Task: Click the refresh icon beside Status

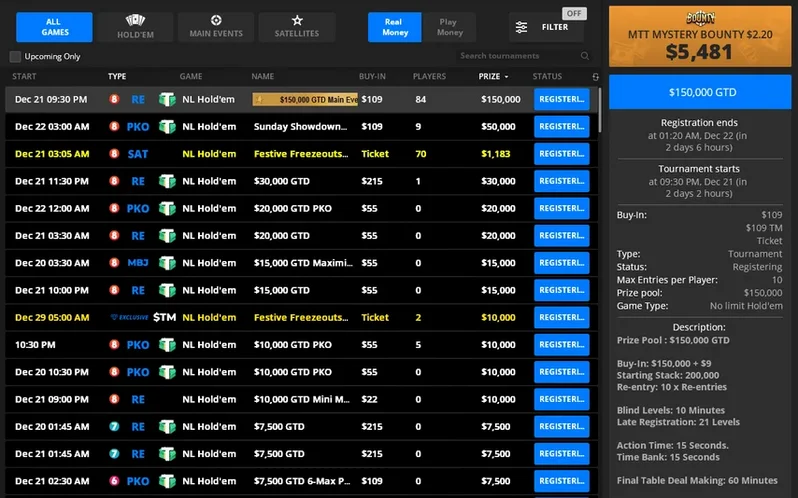Action: 596,76
